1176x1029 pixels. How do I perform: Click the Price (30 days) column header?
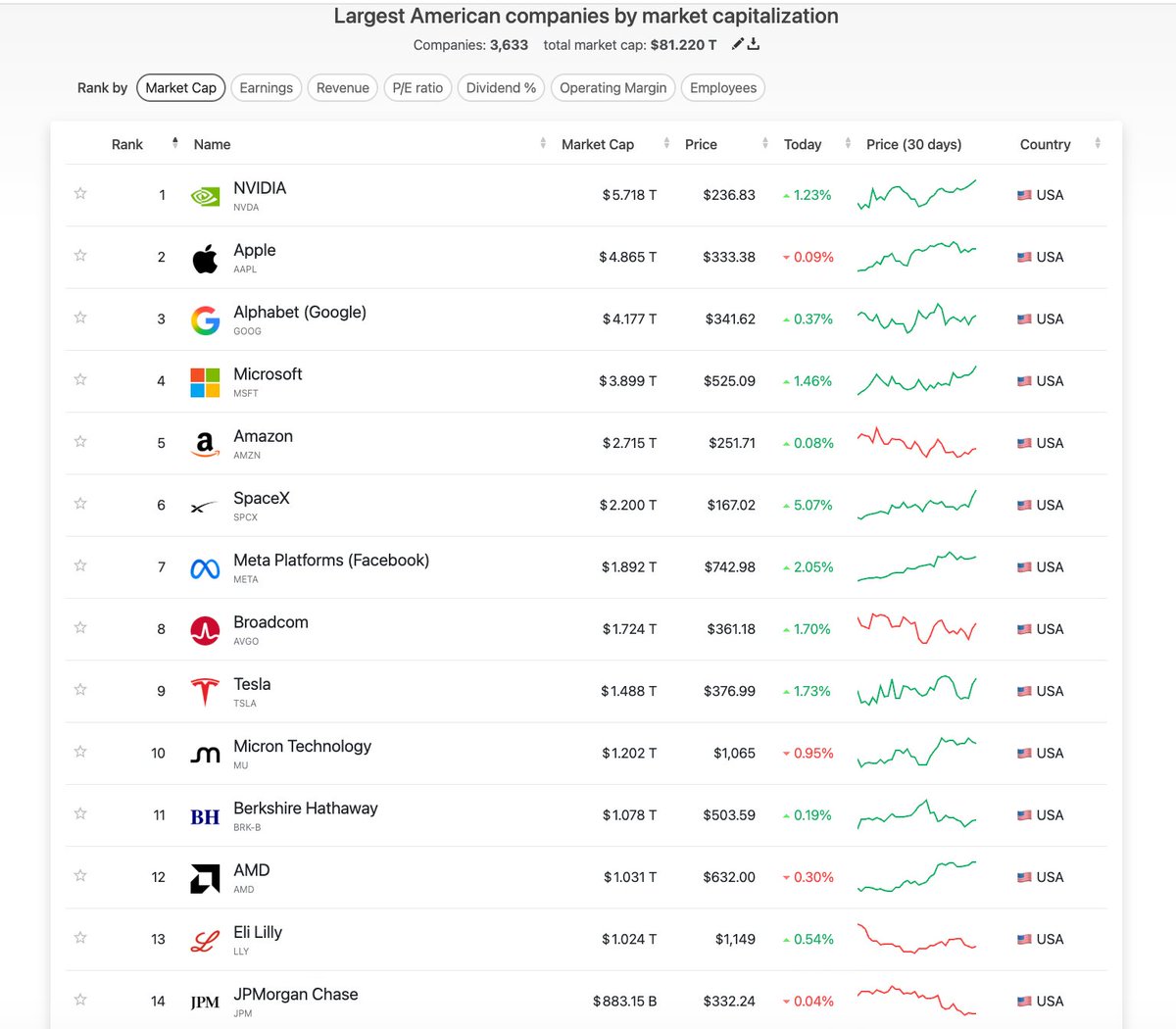tap(913, 144)
